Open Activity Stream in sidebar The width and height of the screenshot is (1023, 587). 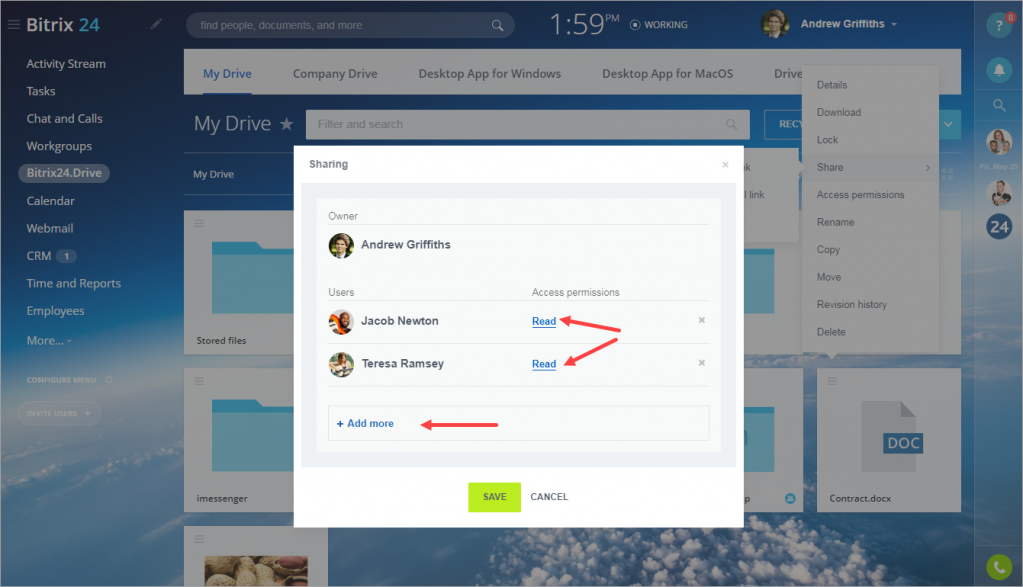point(66,64)
